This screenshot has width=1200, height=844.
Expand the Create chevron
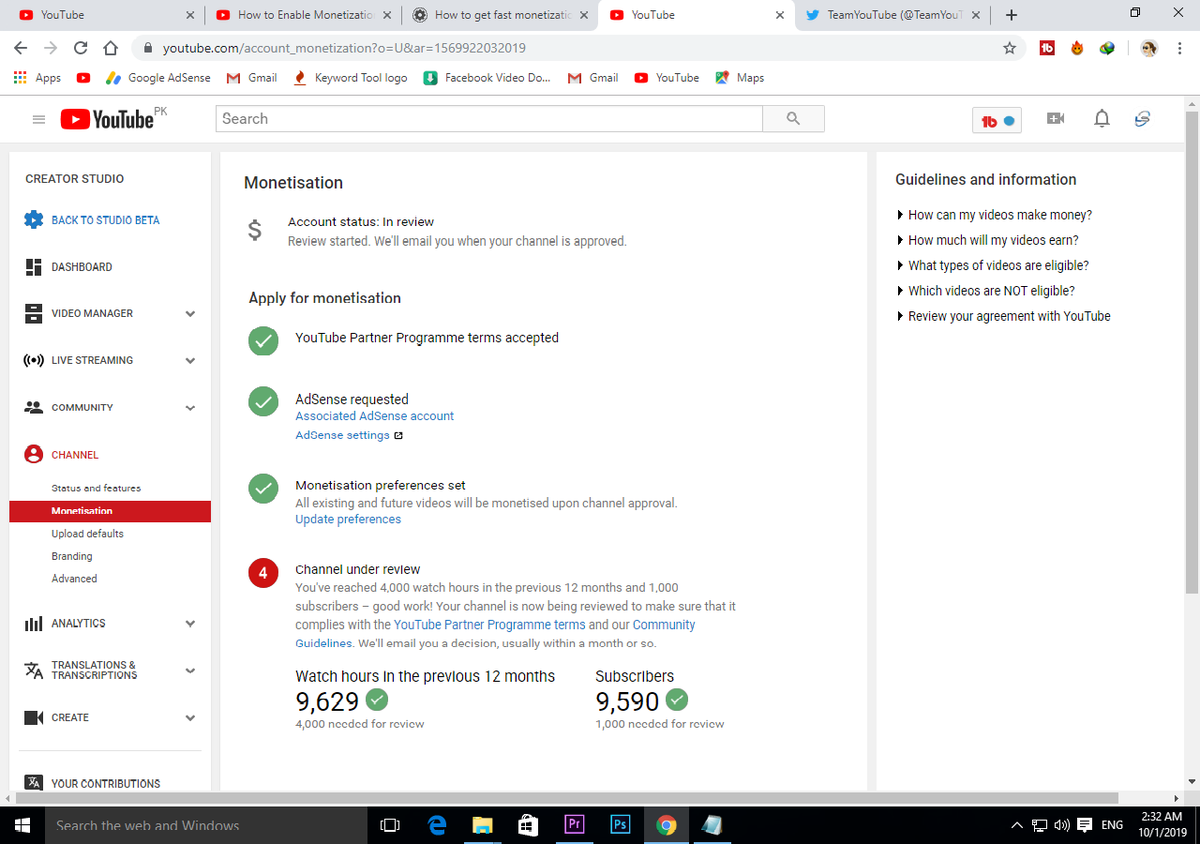point(190,718)
